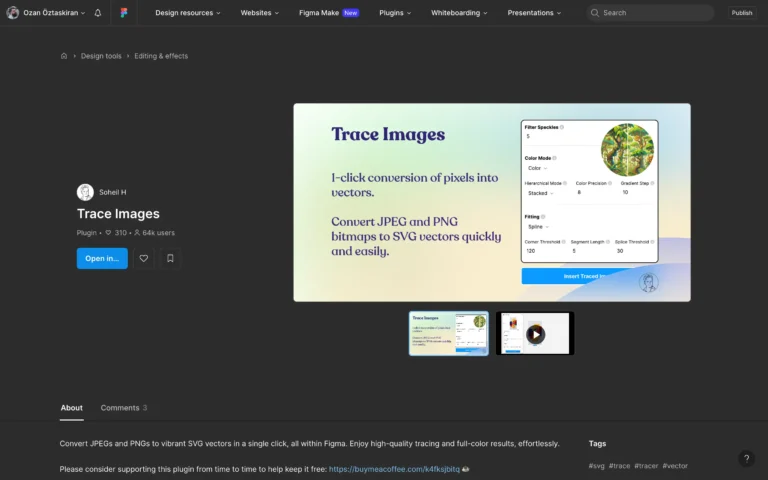The width and height of the screenshot is (768, 480).
Task: Focus the Search field
Action: tap(650, 13)
